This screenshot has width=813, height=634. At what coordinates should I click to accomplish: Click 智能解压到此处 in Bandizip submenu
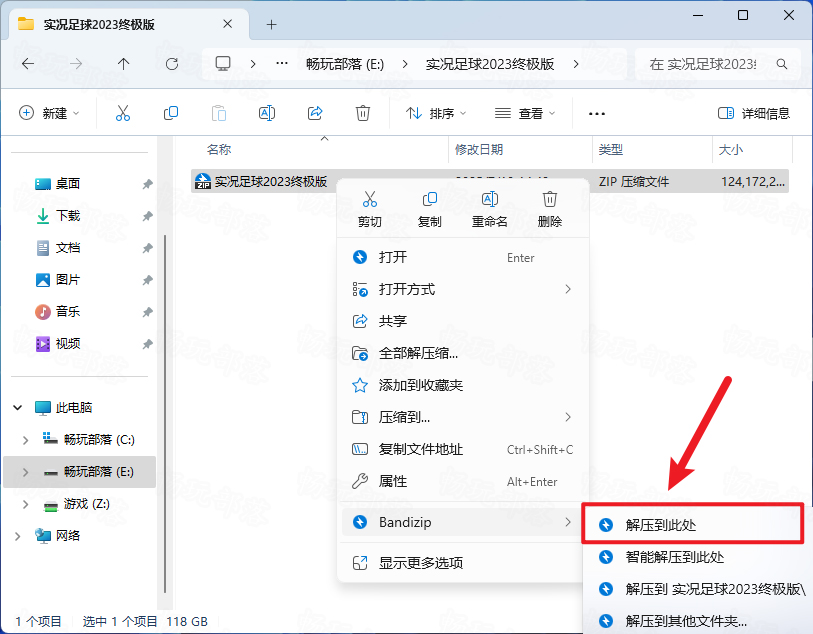pyautogui.click(x=697, y=557)
